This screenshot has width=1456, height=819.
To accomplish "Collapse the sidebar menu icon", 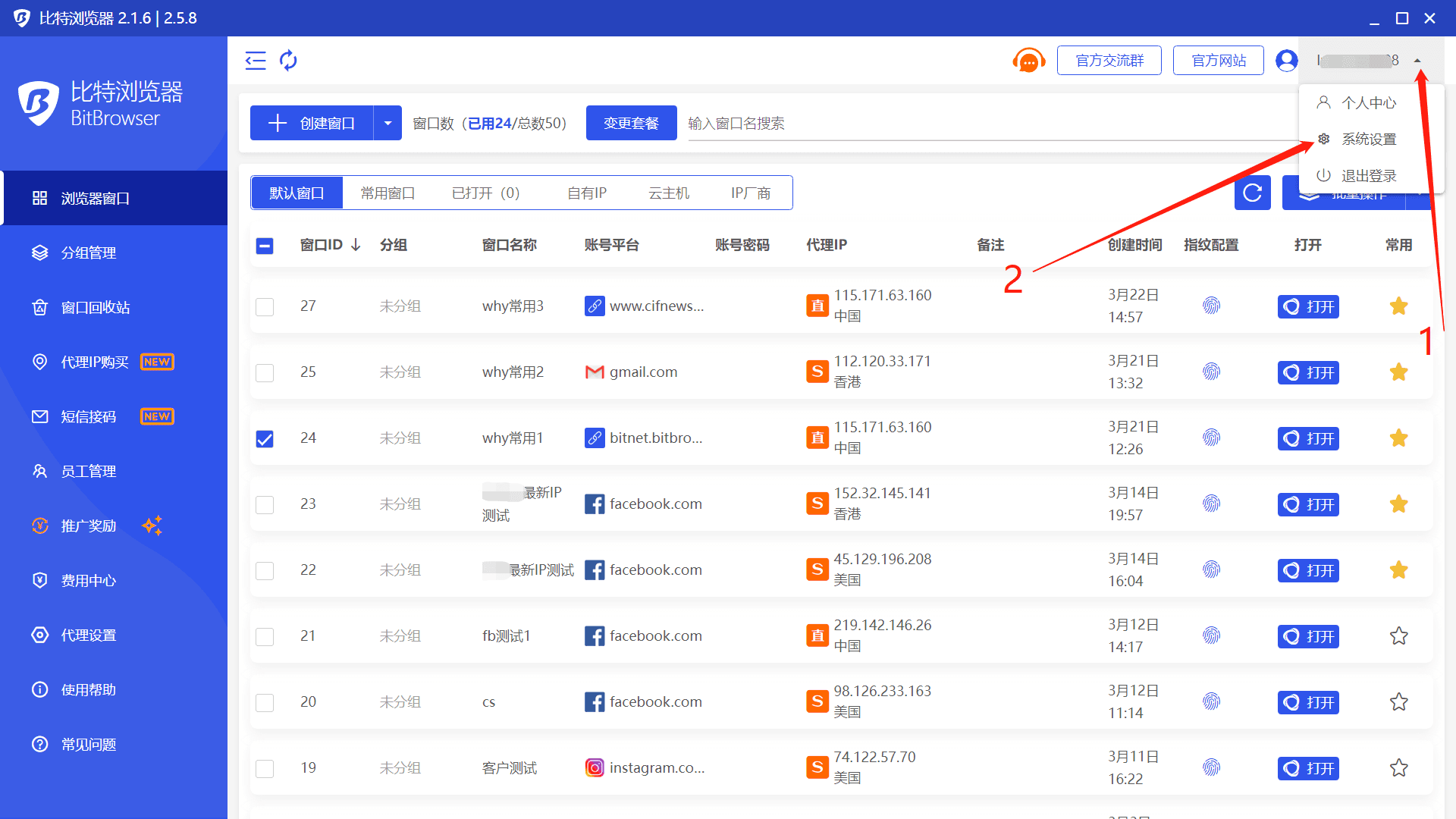I will (256, 61).
